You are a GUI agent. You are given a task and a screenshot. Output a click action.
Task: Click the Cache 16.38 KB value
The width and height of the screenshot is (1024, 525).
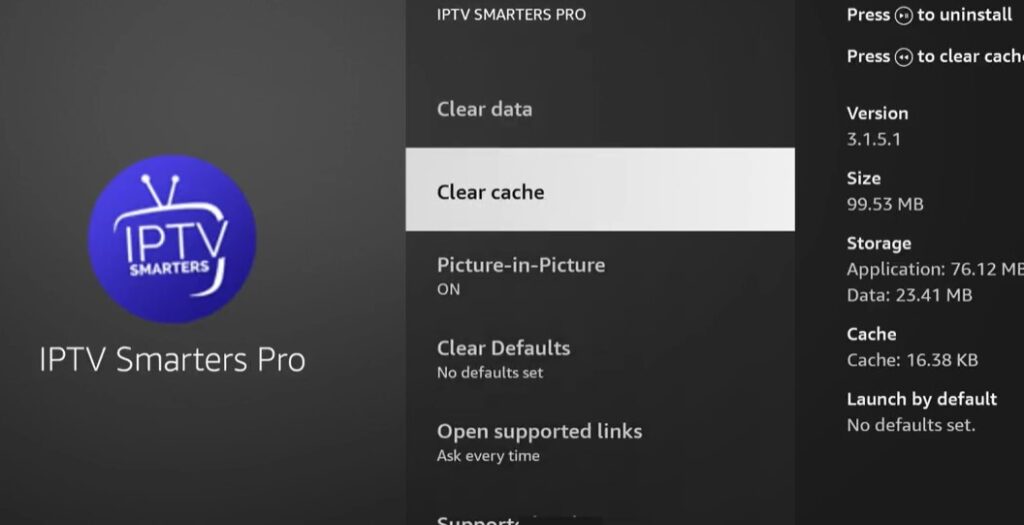coord(912,360)
